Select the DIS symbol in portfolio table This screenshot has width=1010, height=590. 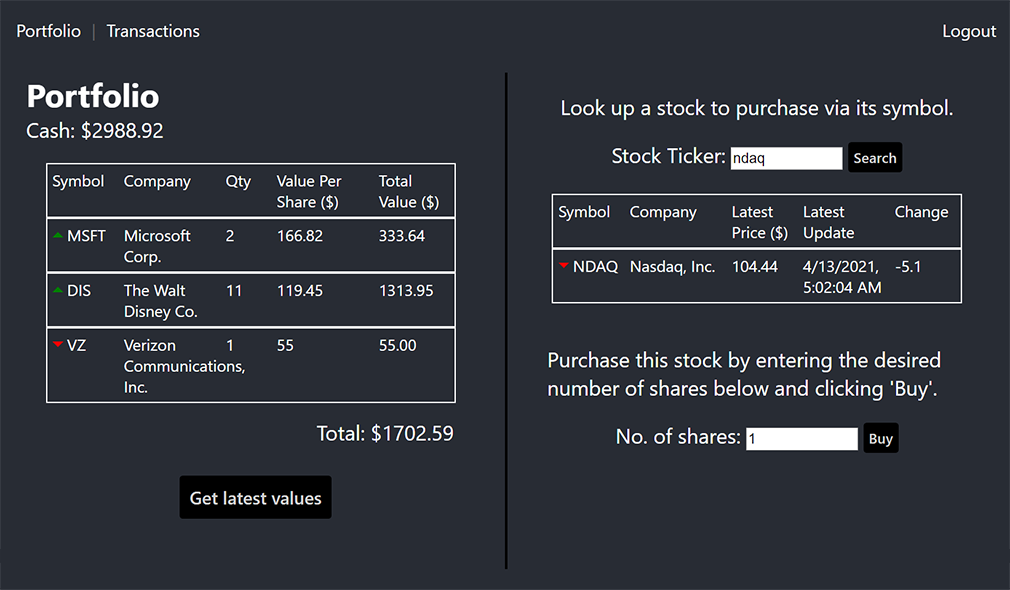point(79,291)
